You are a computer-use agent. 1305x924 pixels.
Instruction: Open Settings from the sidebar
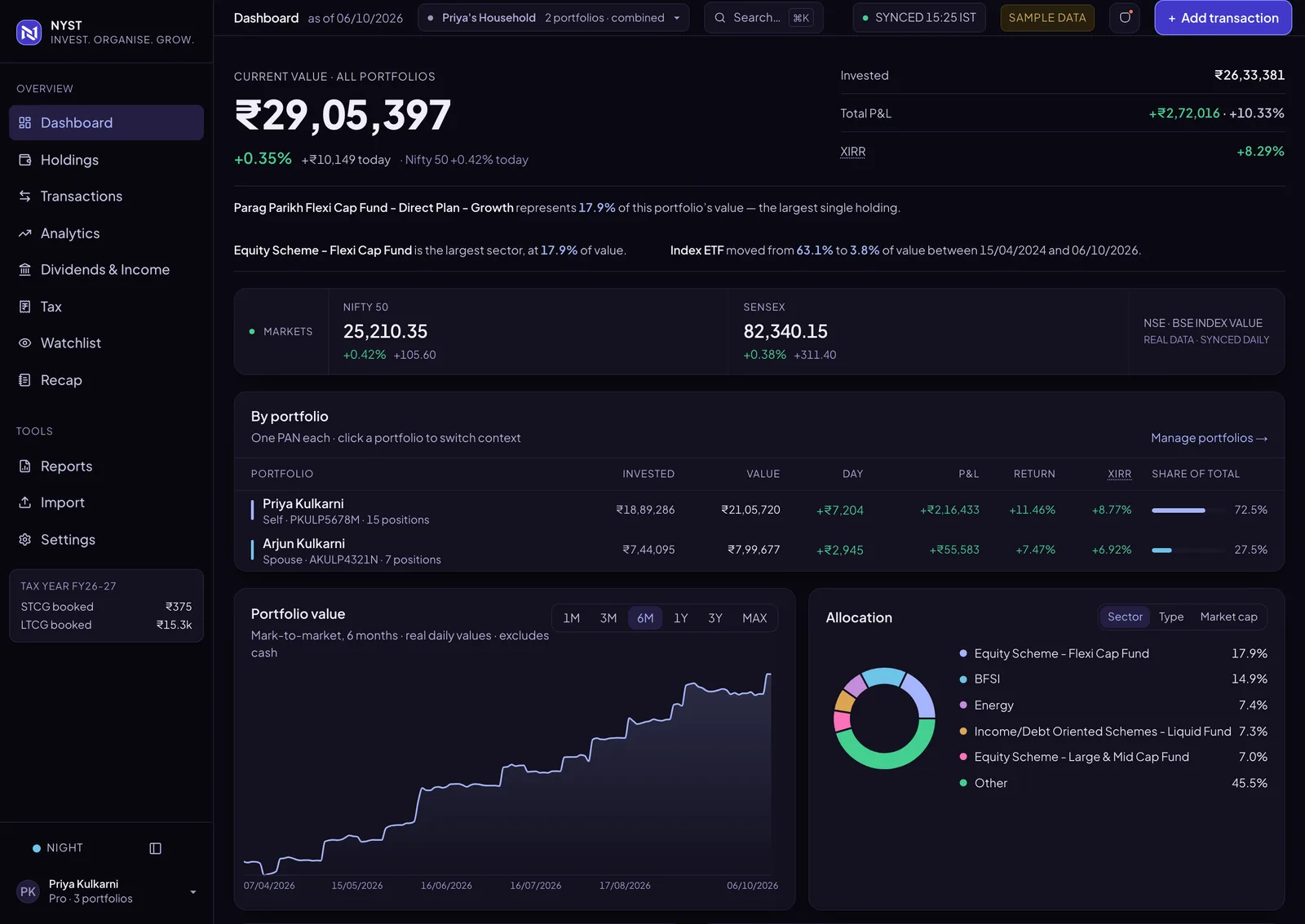[107, 540]
